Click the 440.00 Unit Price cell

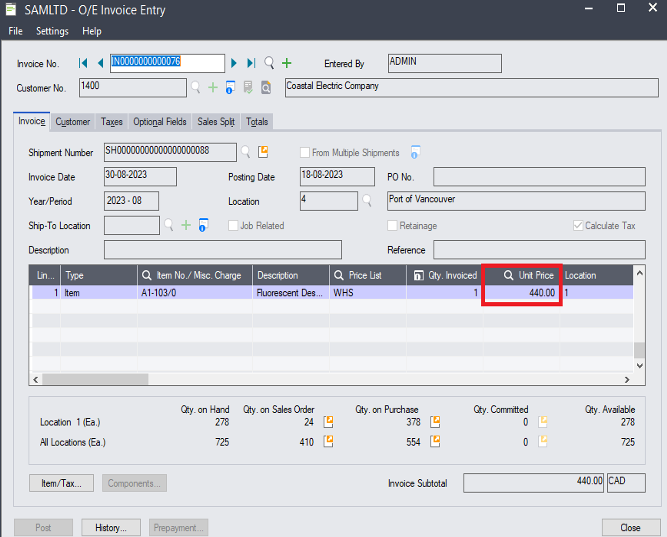(x=522, y=293)
